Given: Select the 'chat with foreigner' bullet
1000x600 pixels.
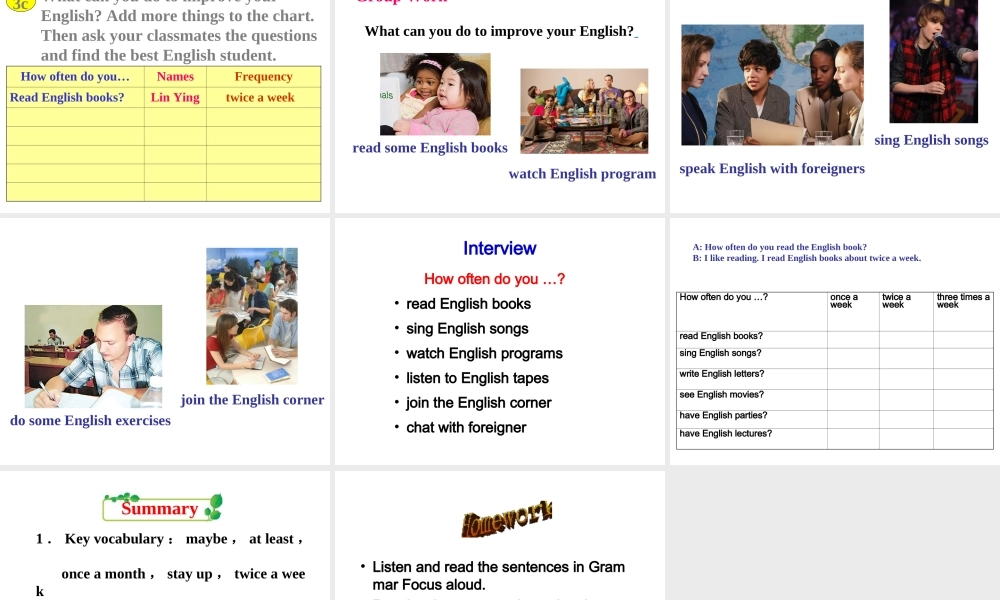Looking at the screenshot, I should (x=466, y=428).
